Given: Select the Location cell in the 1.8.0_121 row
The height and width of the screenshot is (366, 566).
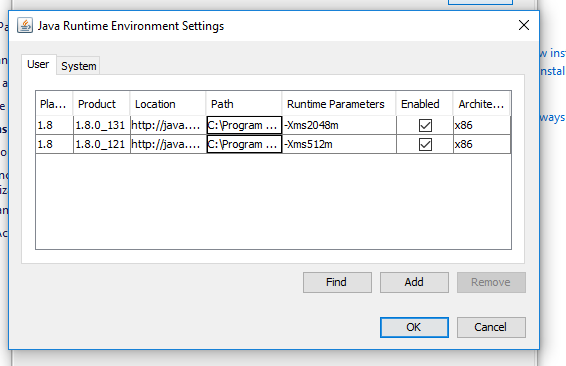Looking at the screenshot, I should pos(168,144).
